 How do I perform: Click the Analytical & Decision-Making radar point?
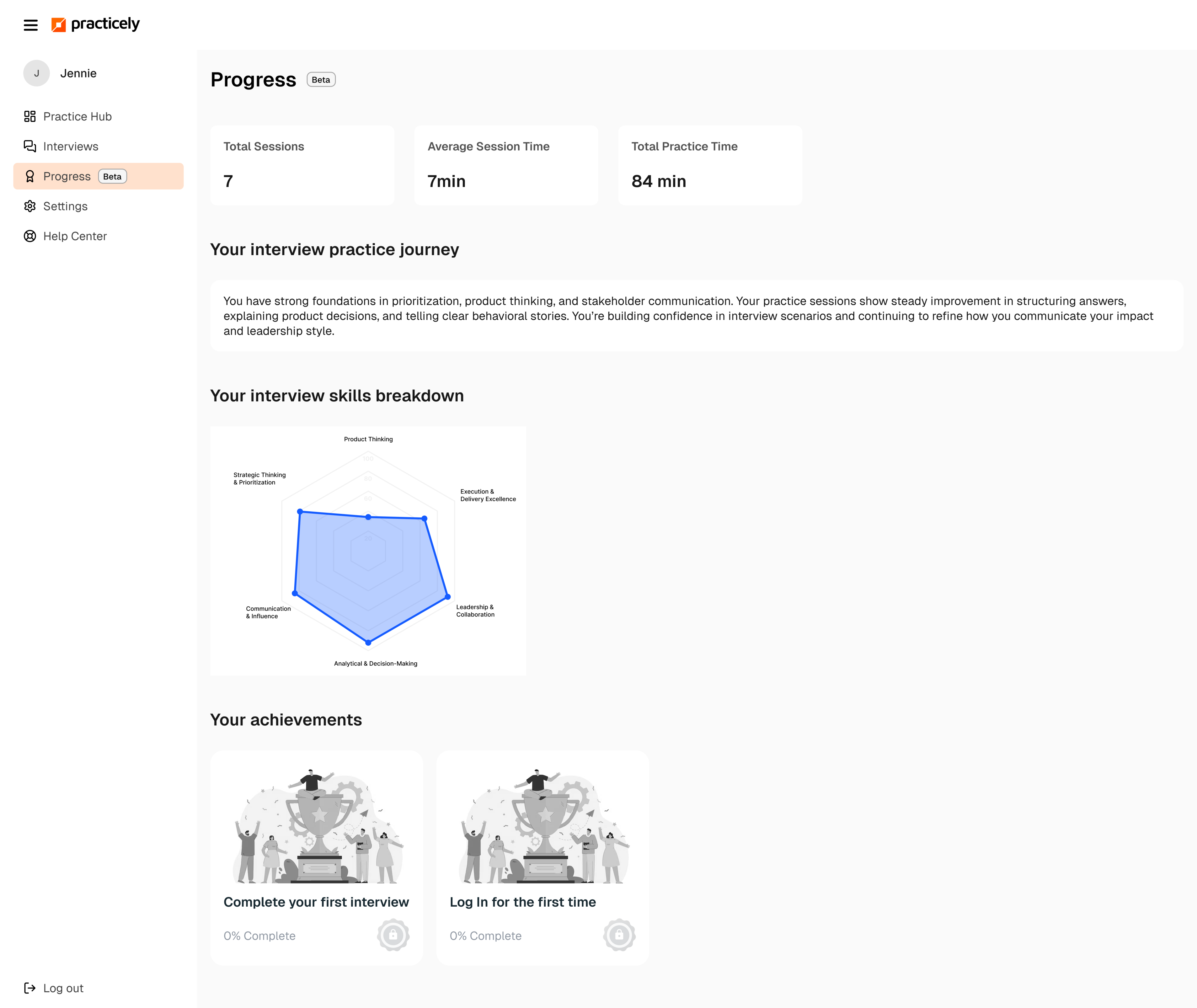click(x=368, y=643)
